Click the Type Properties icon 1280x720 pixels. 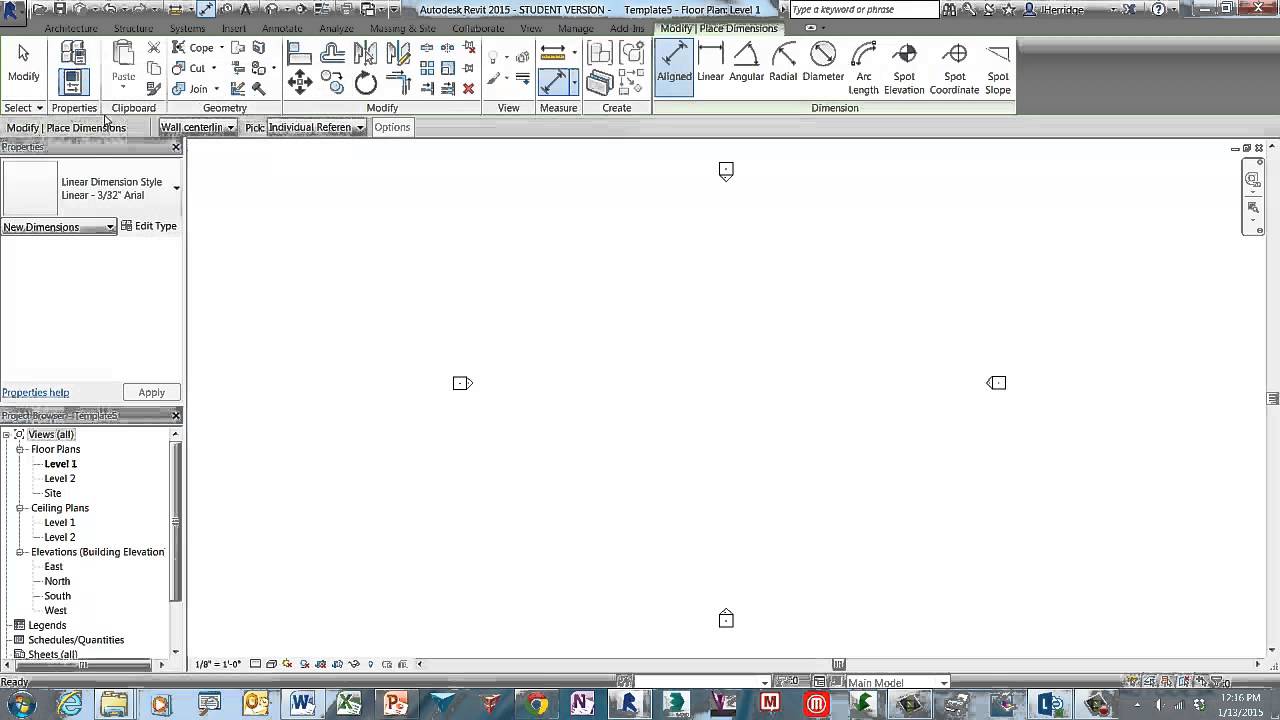click(x=73, y=53)
